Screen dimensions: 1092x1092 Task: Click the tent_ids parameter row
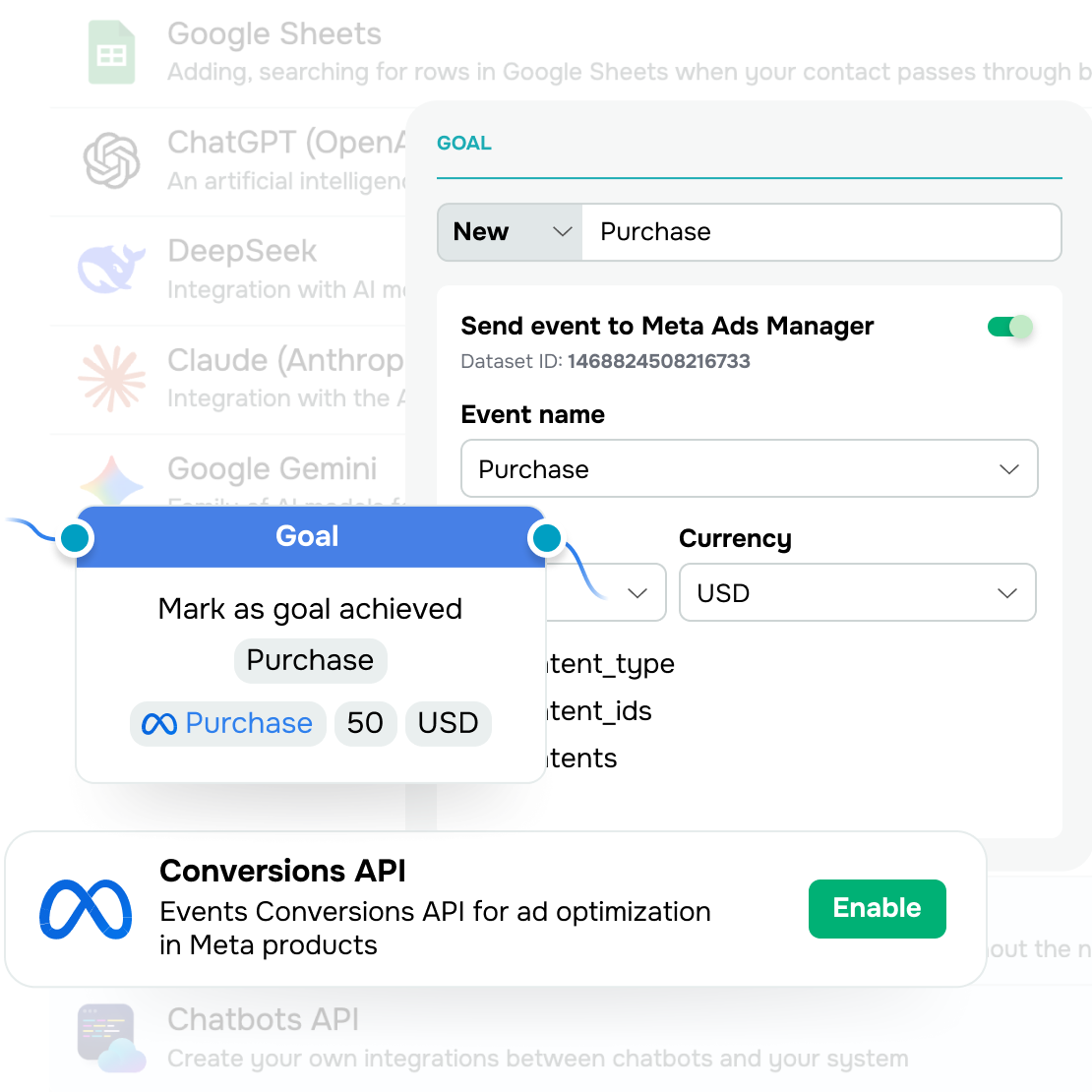(600, 711)
